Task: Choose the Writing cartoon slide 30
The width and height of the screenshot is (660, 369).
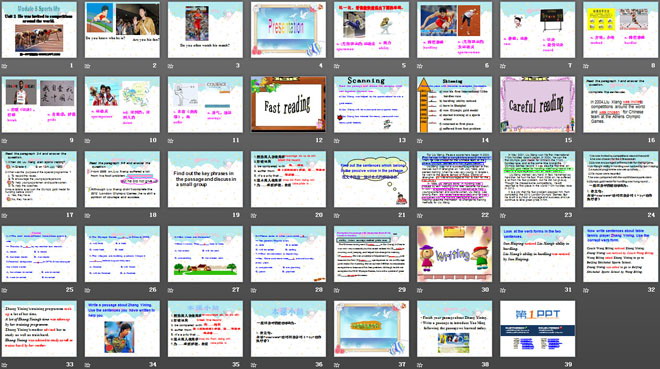Action: click(x=455, y=254)
